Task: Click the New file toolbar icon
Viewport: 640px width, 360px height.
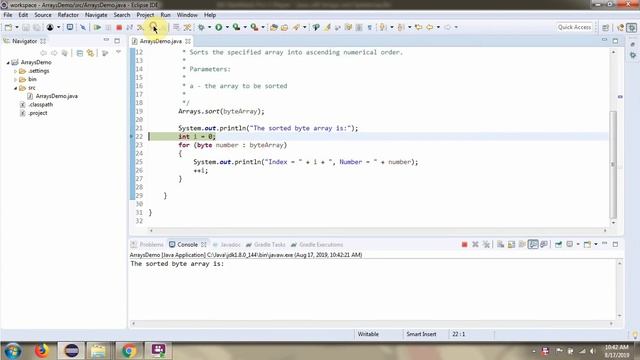Action: pyautogui.click(x=8, y=27)
